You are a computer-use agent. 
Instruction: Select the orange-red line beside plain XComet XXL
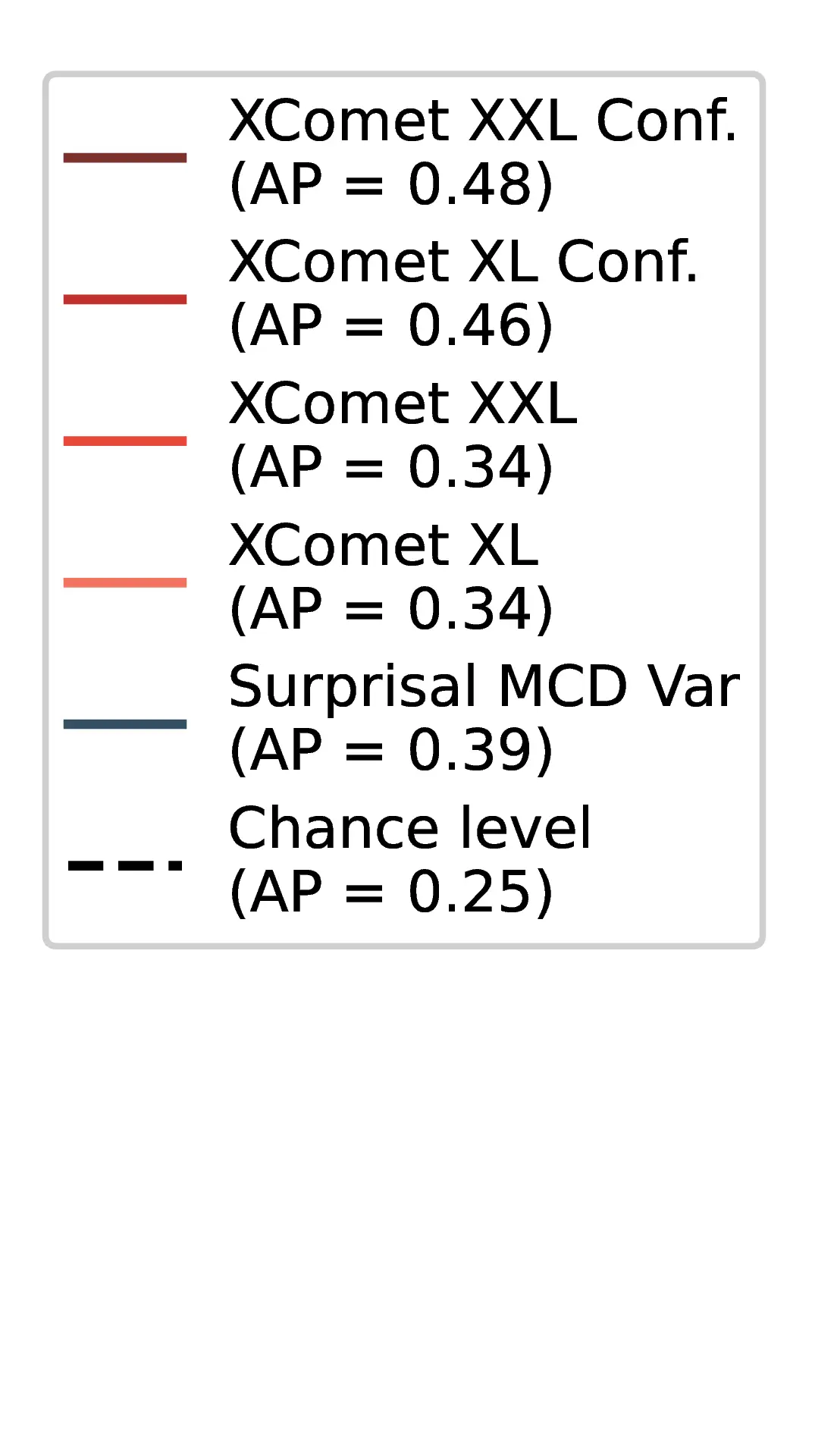pos(125,441)
